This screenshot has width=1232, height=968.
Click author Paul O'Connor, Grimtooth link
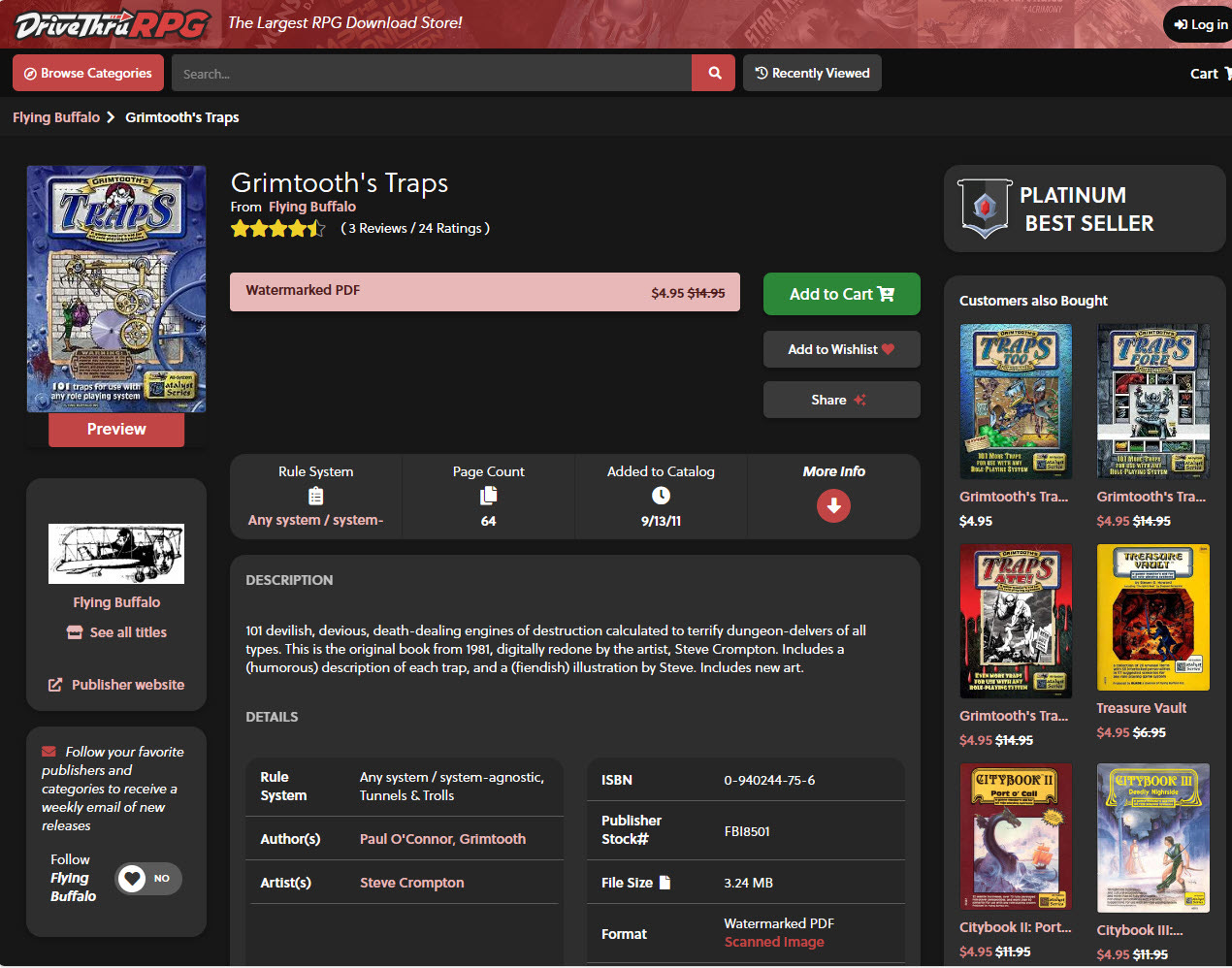coord(442,839)
